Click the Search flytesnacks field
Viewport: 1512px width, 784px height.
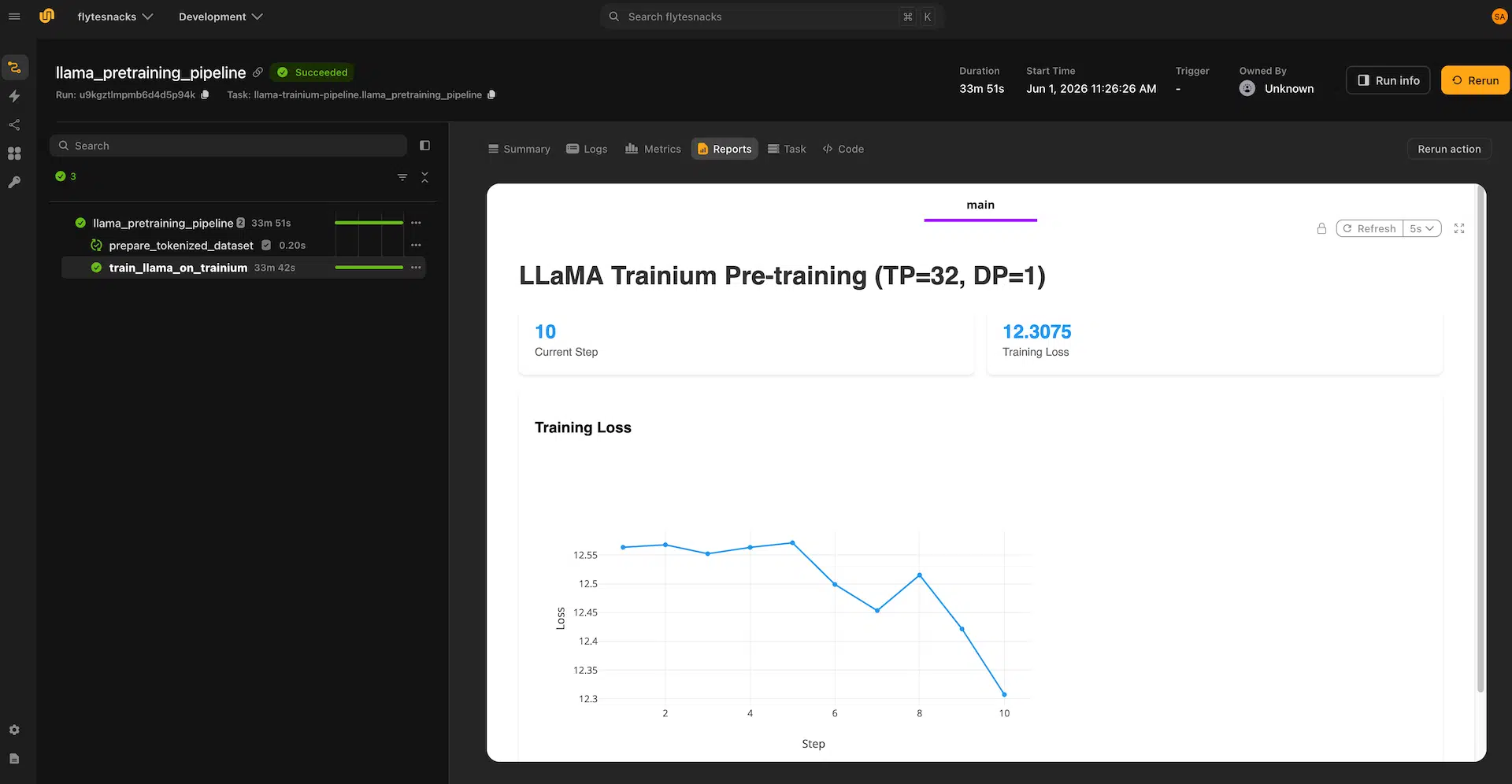[772, 17]
